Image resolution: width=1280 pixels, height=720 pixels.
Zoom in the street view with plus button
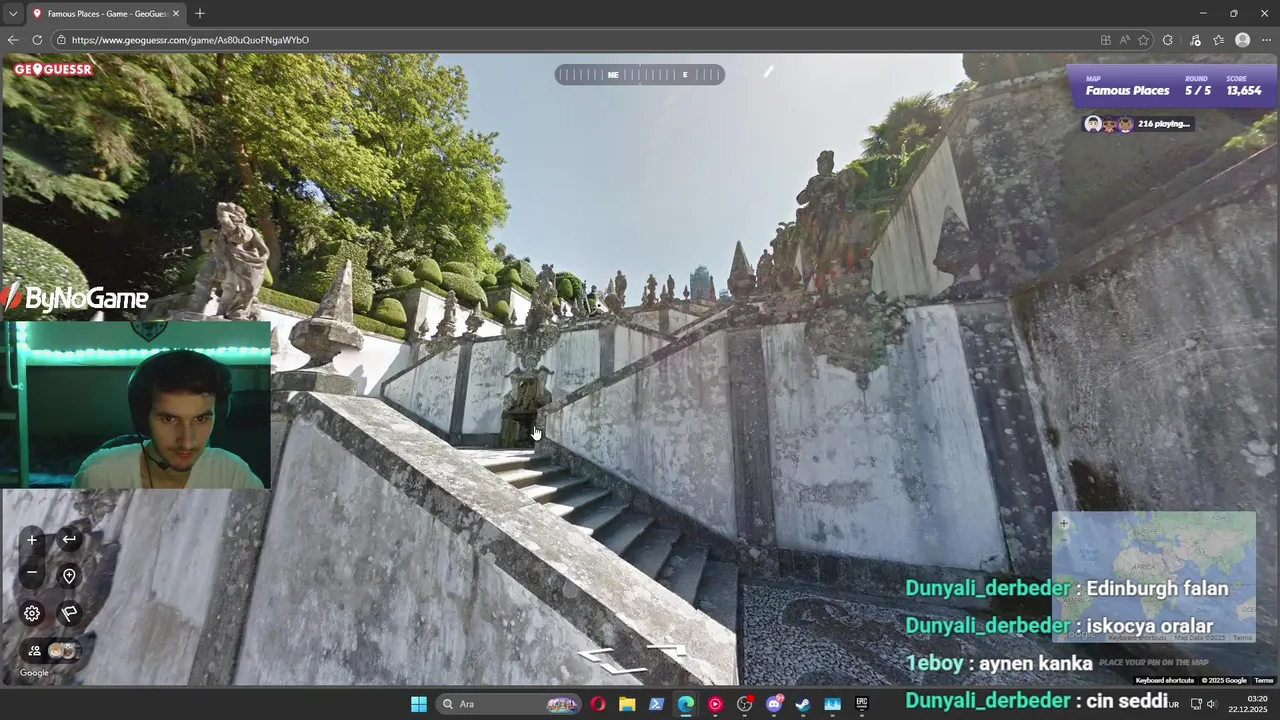pos(32,540)
